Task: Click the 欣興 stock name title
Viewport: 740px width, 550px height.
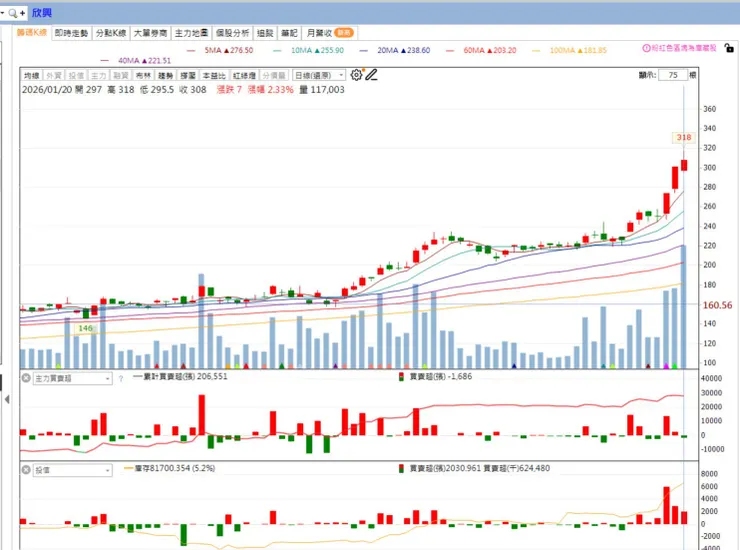Action: [42, 13]
